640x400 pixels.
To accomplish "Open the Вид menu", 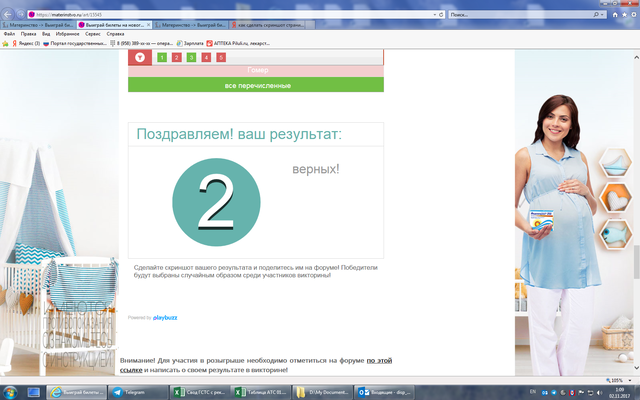I will pos(46,34).
